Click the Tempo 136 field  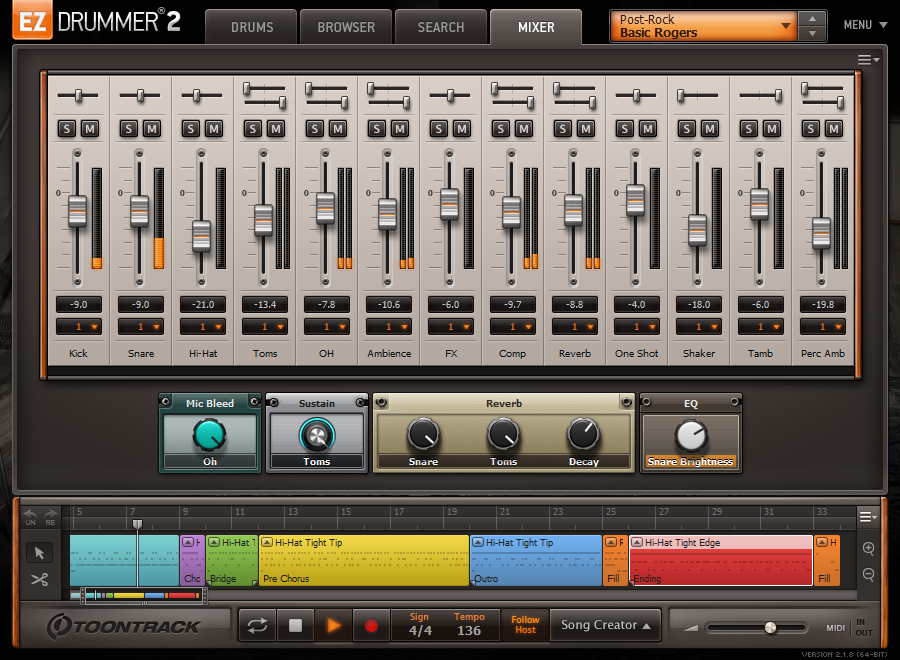point(469,625)
